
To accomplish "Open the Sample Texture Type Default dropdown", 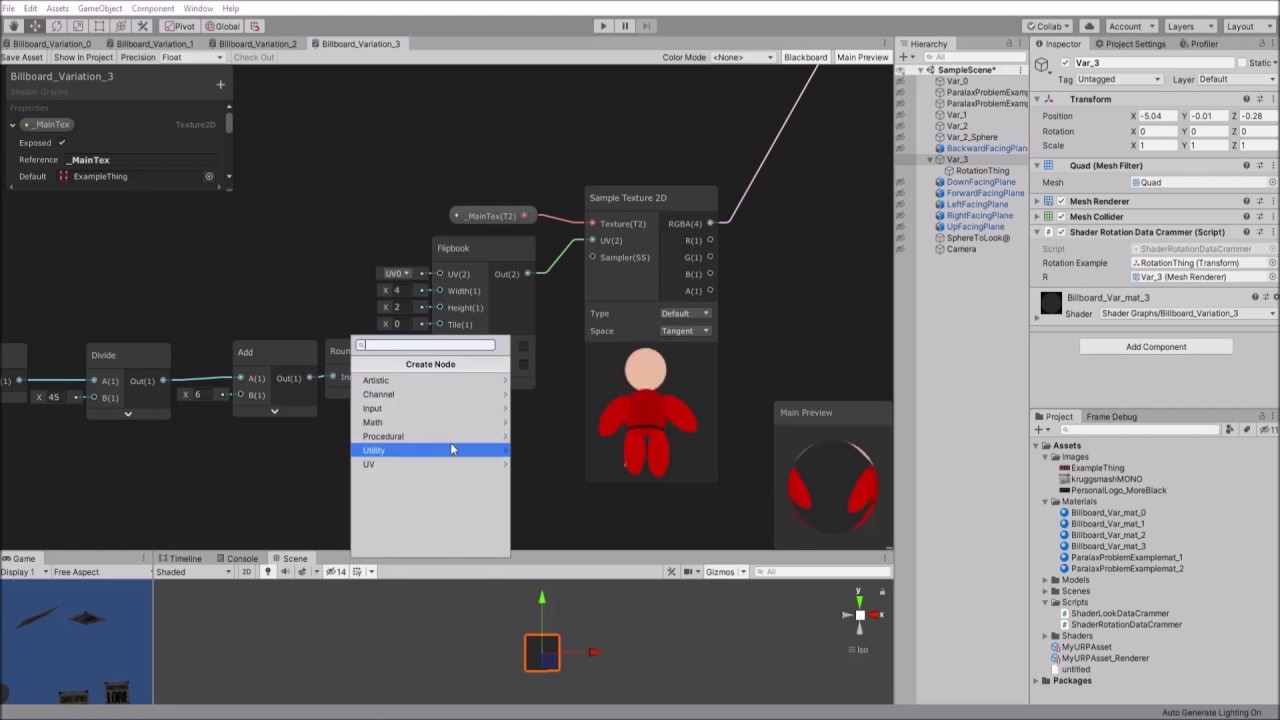I will [x=685, y=313].
